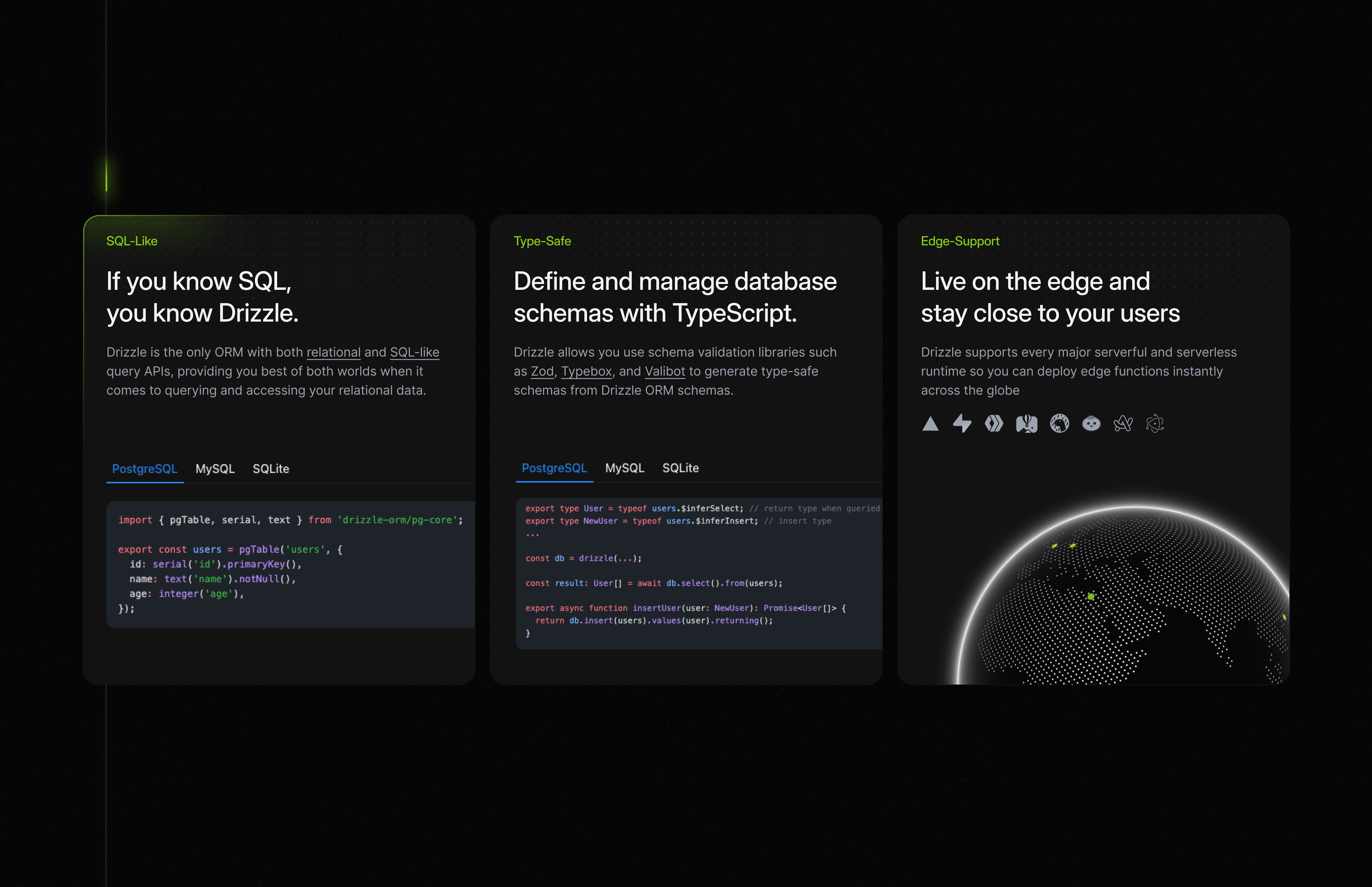1372x887 pixels.
Task: Click the insertUser TypeScript code block
Action: click(x=699, y=574)
